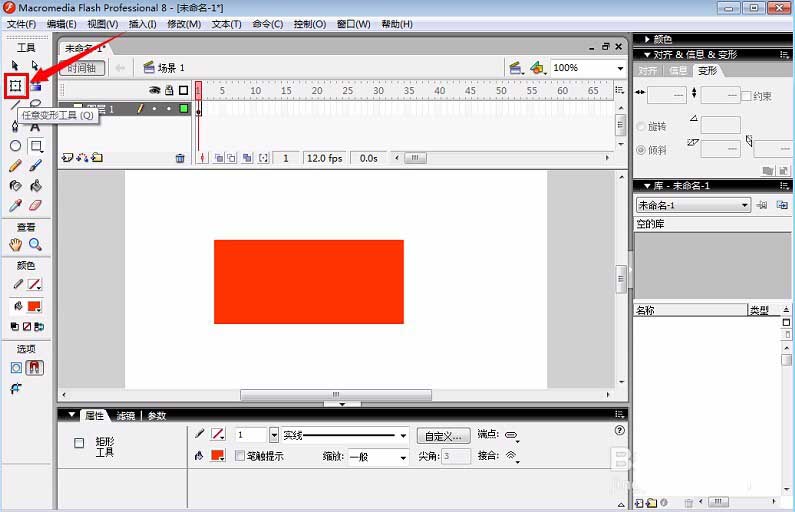The image size is (795, 512).
Task: Select the 倾斜 skew radio button
Action: (x=641, y=150)
